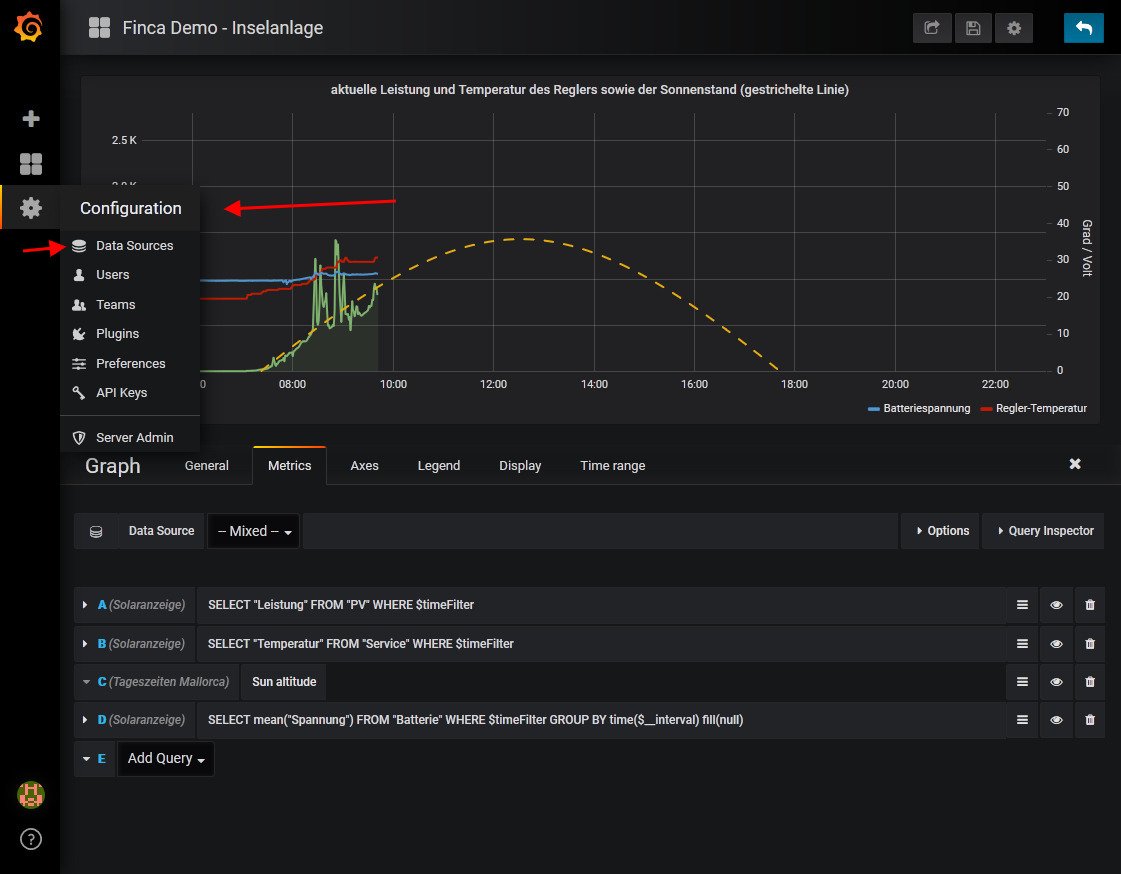This screenshot has height=874, width=1121.
Task: Select Data Sources in Configuration menu
Action: click(134, 246)
